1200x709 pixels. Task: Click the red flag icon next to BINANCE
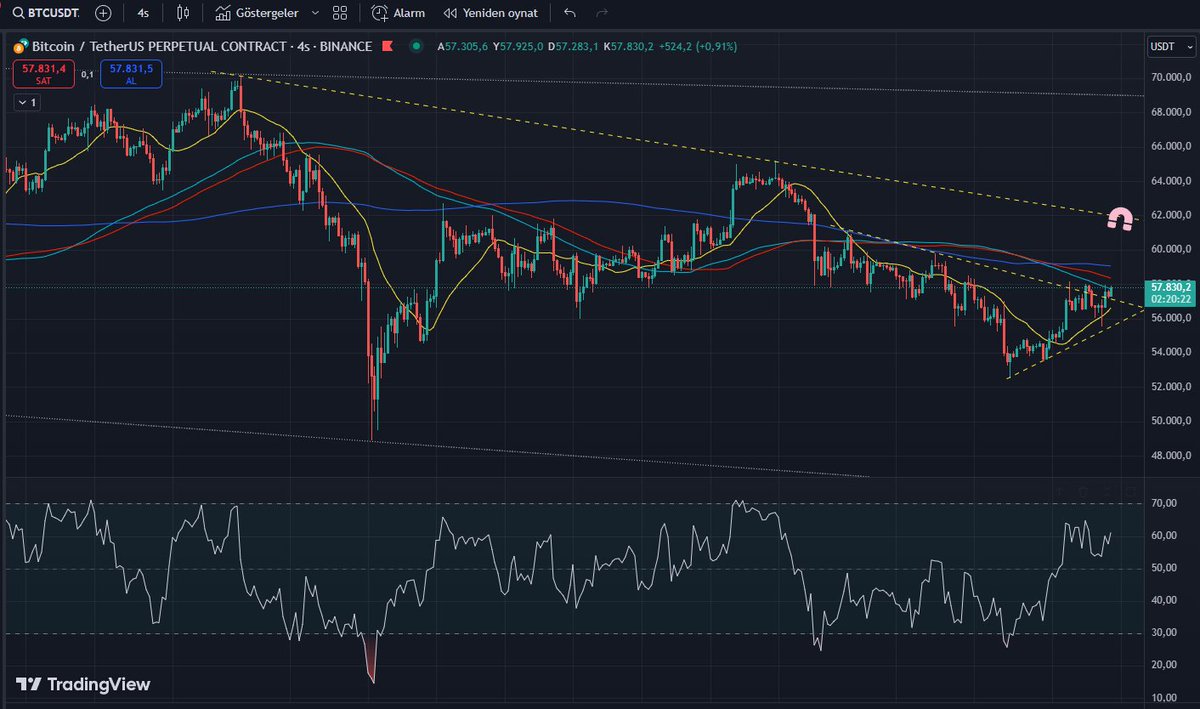(x=387, y=46)
